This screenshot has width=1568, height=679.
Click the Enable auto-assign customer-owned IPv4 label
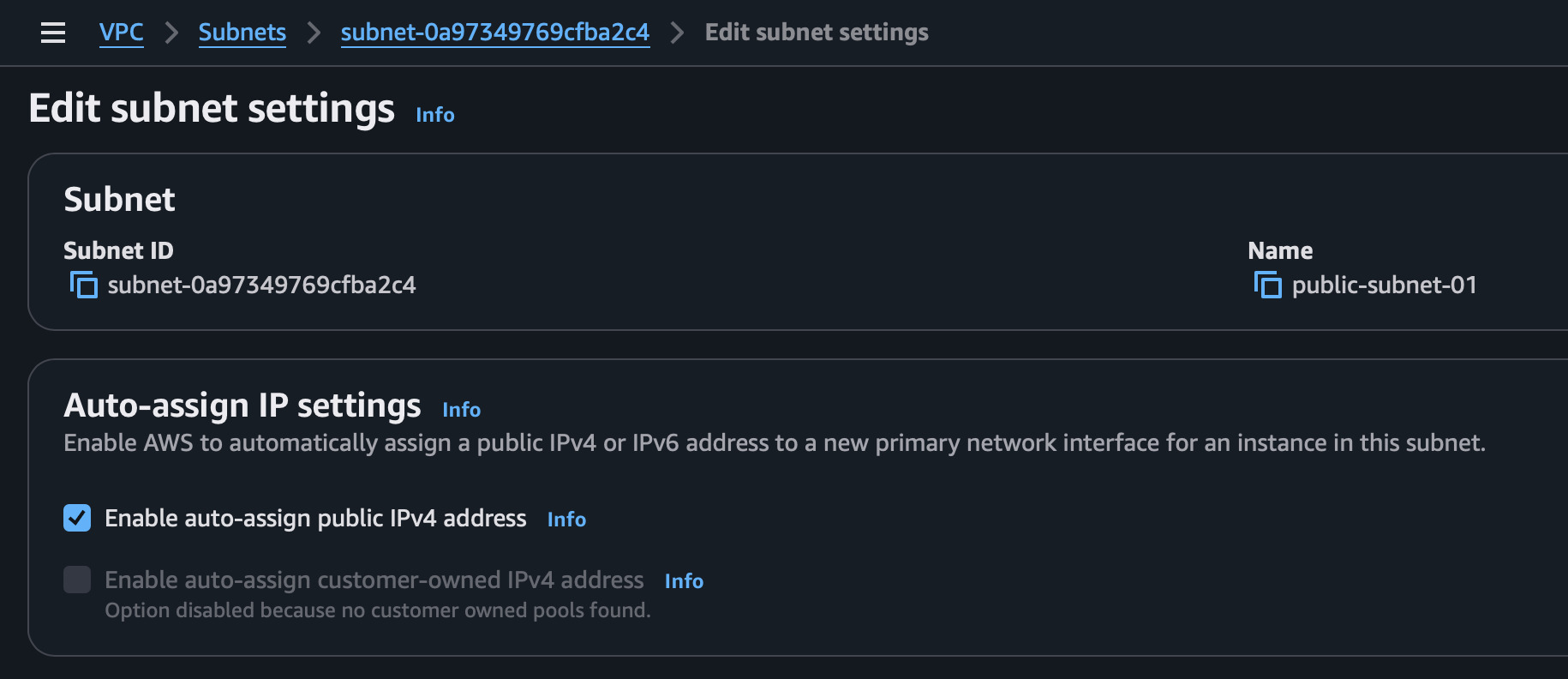[x=374, y=580]
